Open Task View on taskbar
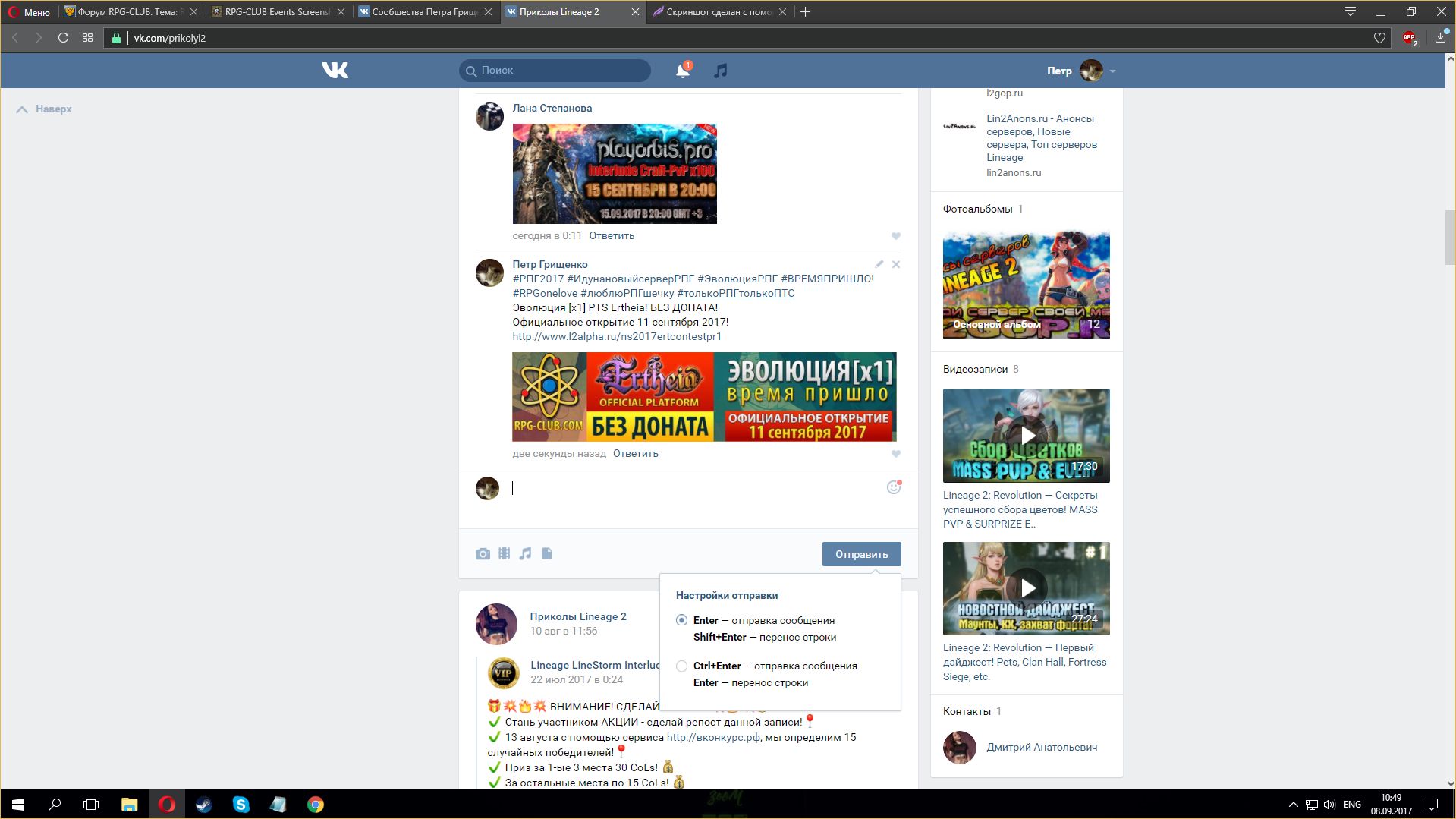 (x=91, y=805)
